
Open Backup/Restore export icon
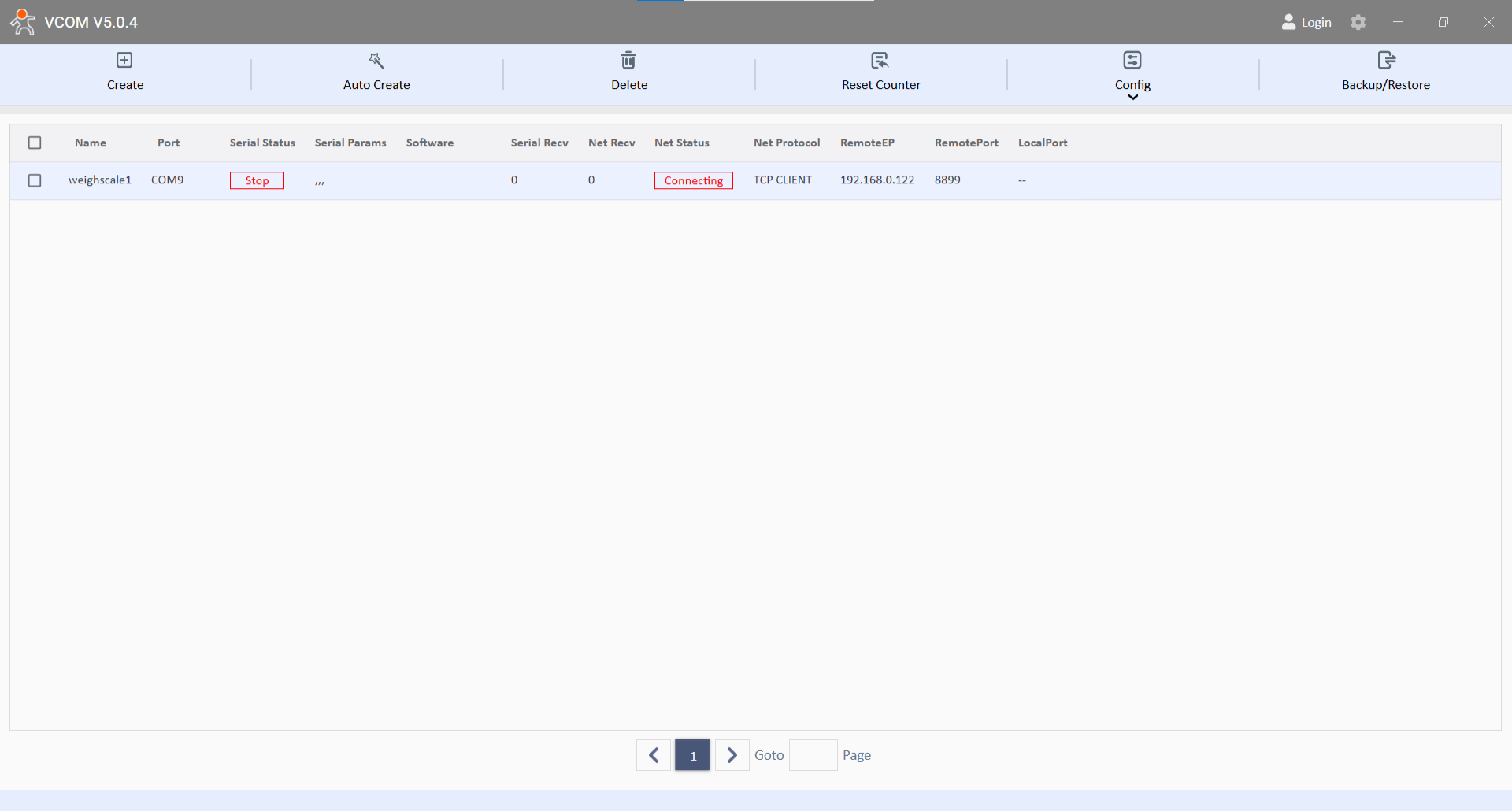click(1386, 61)
